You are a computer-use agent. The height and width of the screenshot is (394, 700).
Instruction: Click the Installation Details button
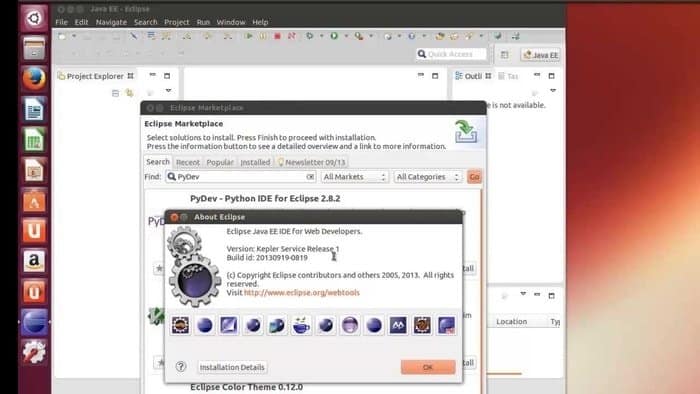232,367
